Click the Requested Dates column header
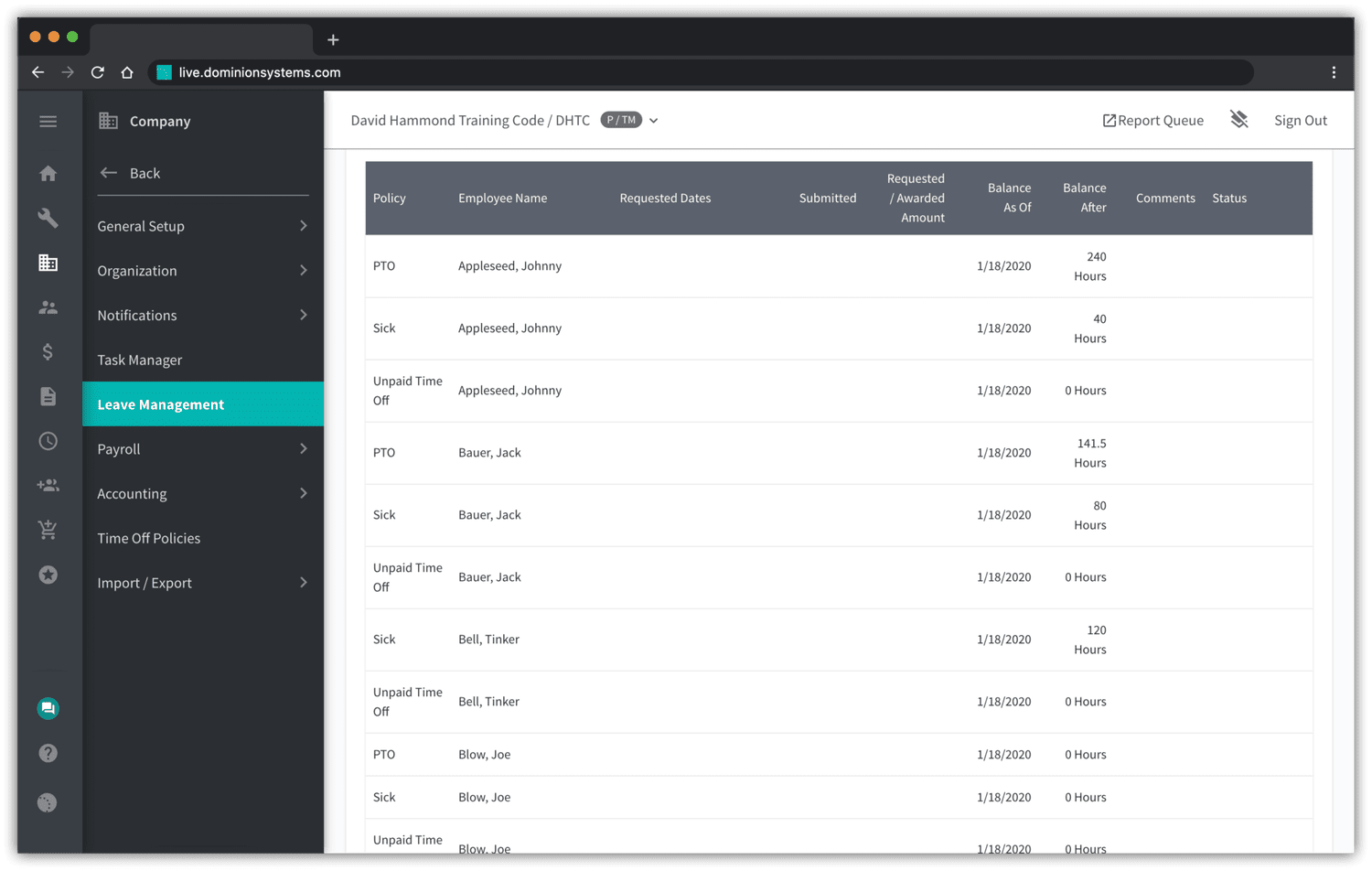The image size is (1372, 871). pyautogui.click(x=665, y=198)
